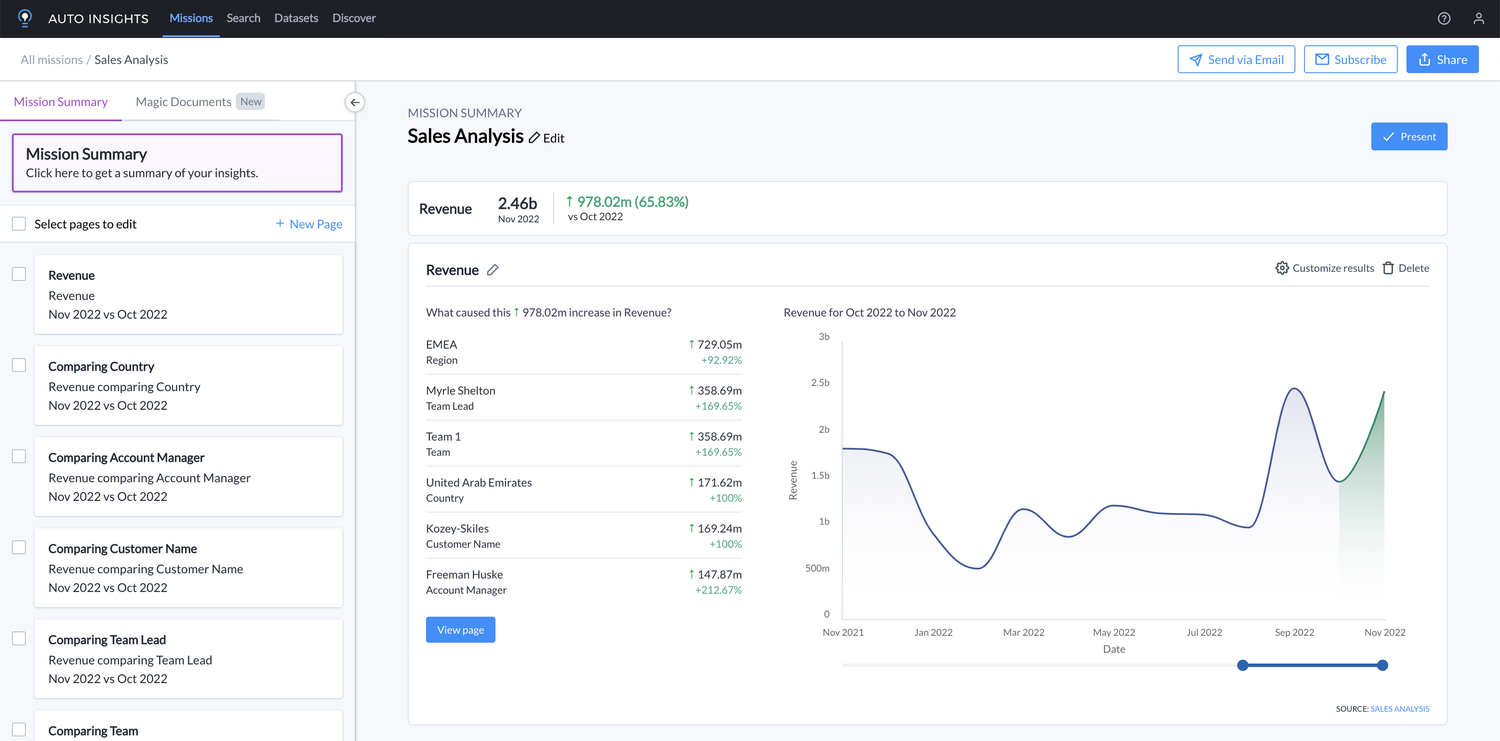Check the Comparing Team Lead page checkbox
Screen dimensions: 1500x741
[x=18, y=637]
